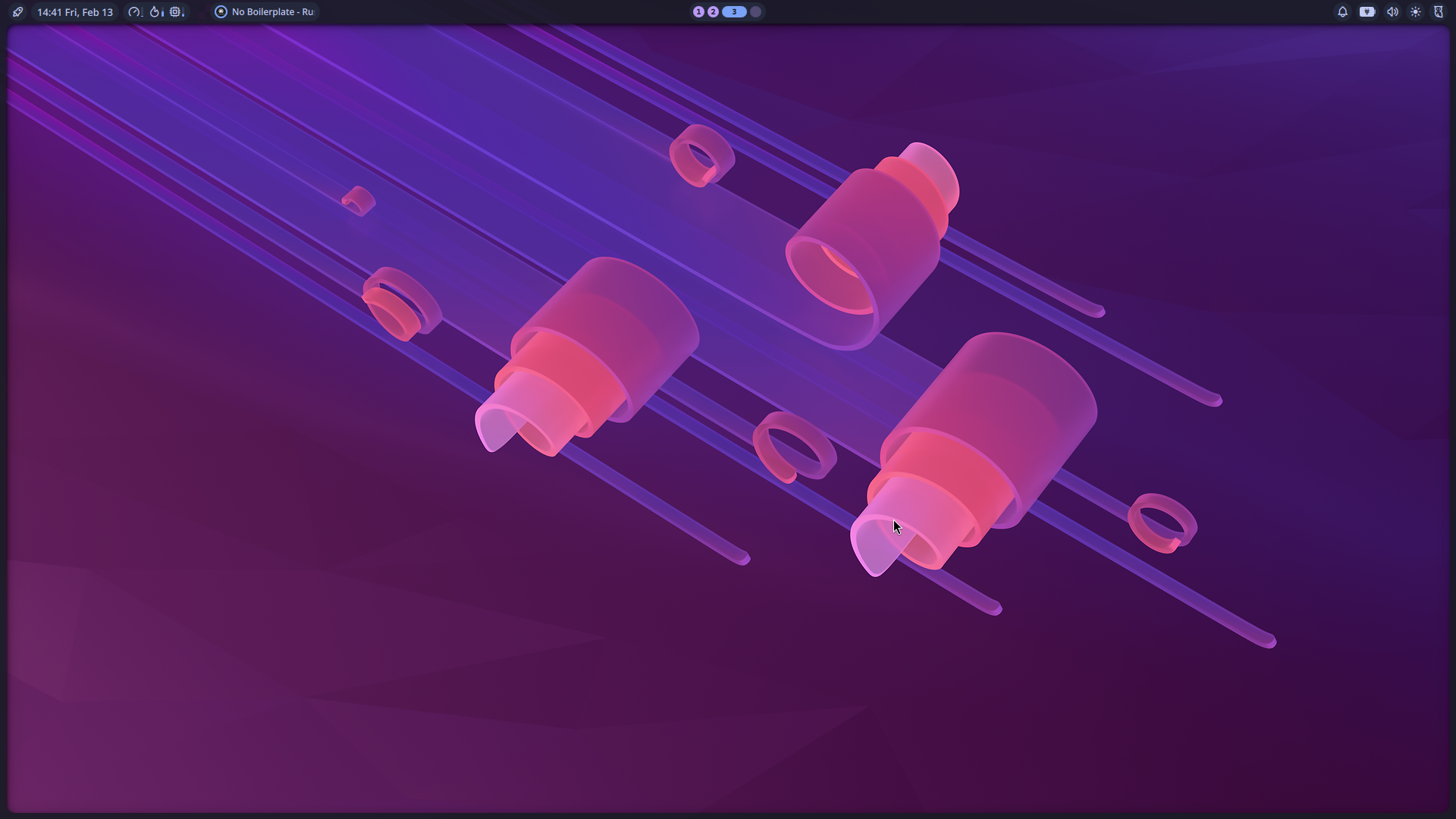Viewport: 1456px width, 819px height.
Task: Open the notifications bell
Action: click(x=1342, y=12)
